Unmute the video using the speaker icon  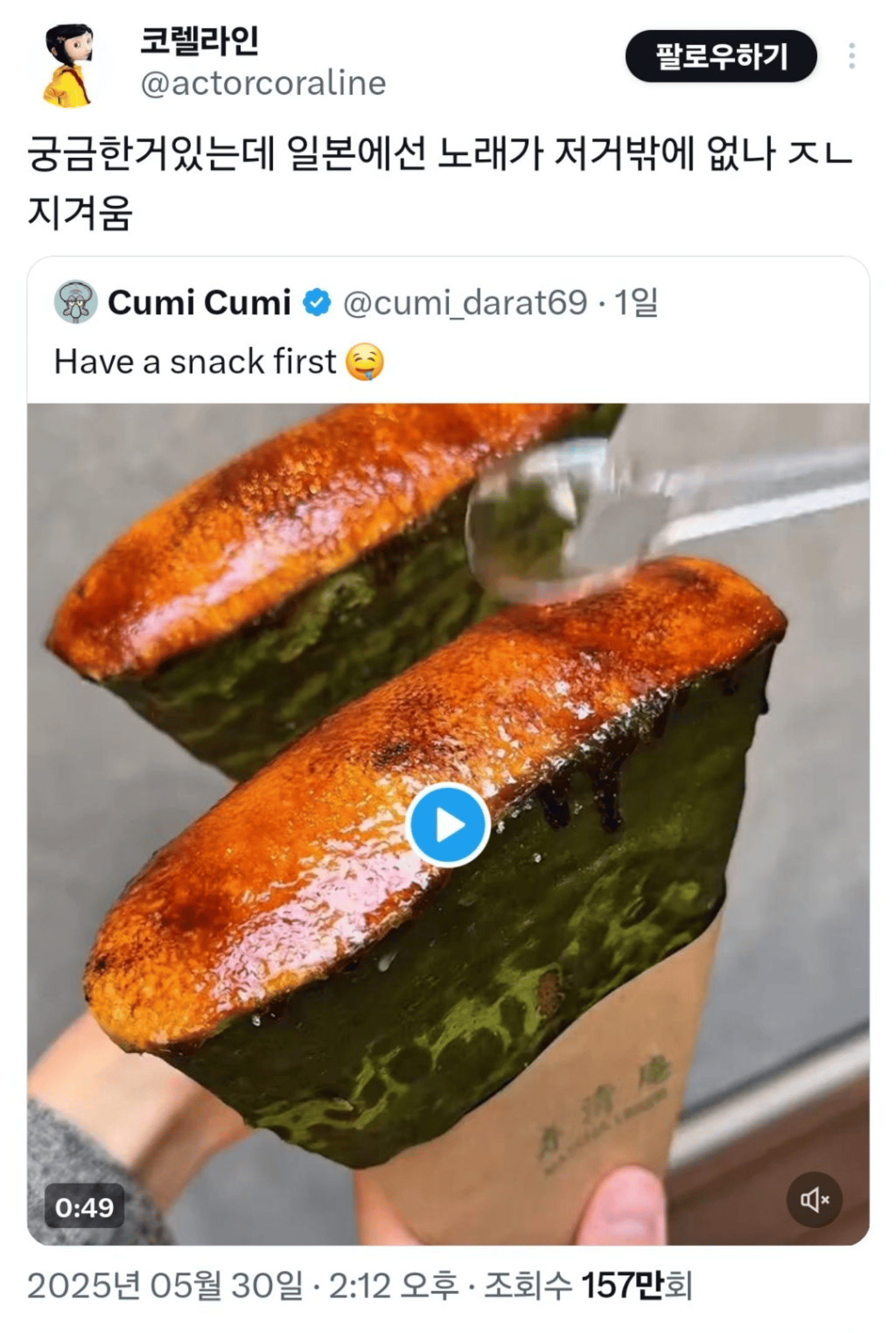click(x=814, y=1199)
